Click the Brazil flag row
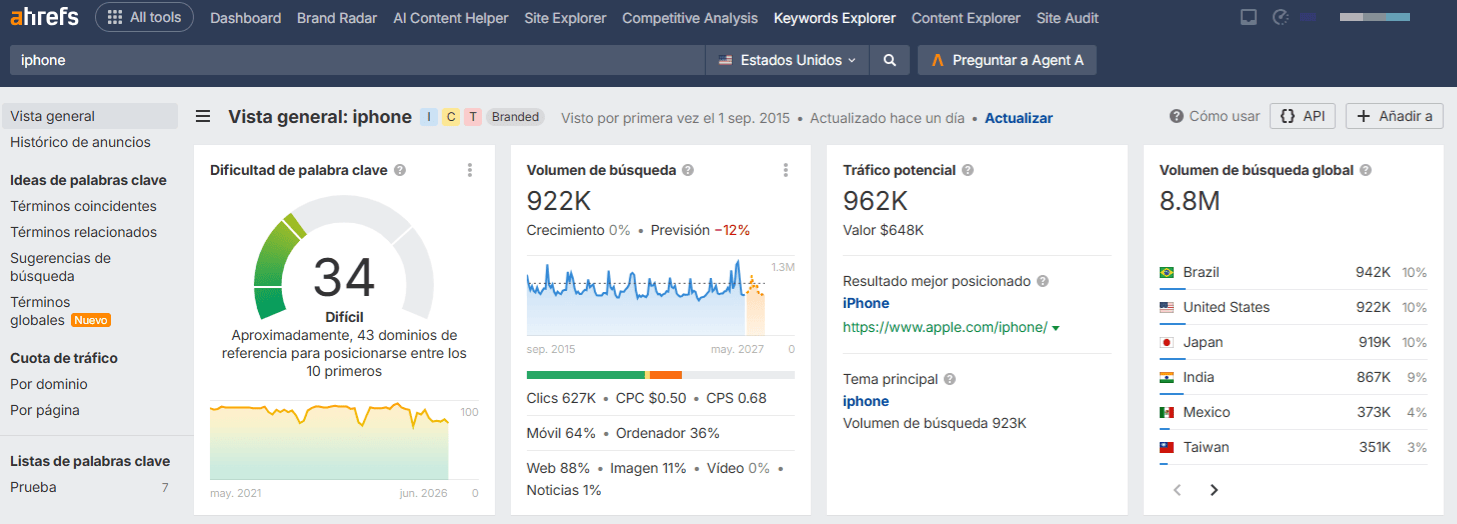 coord(1293,272)
